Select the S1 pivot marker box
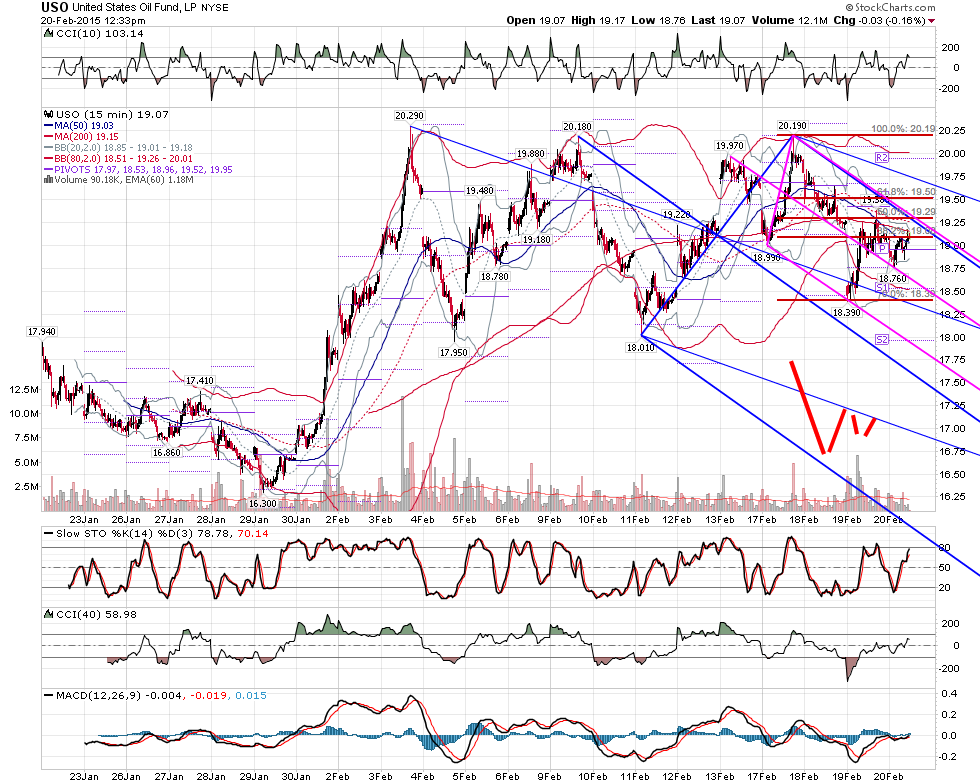Image resolution: width=980 pixels, height=783 pixels. click(882, 287)
